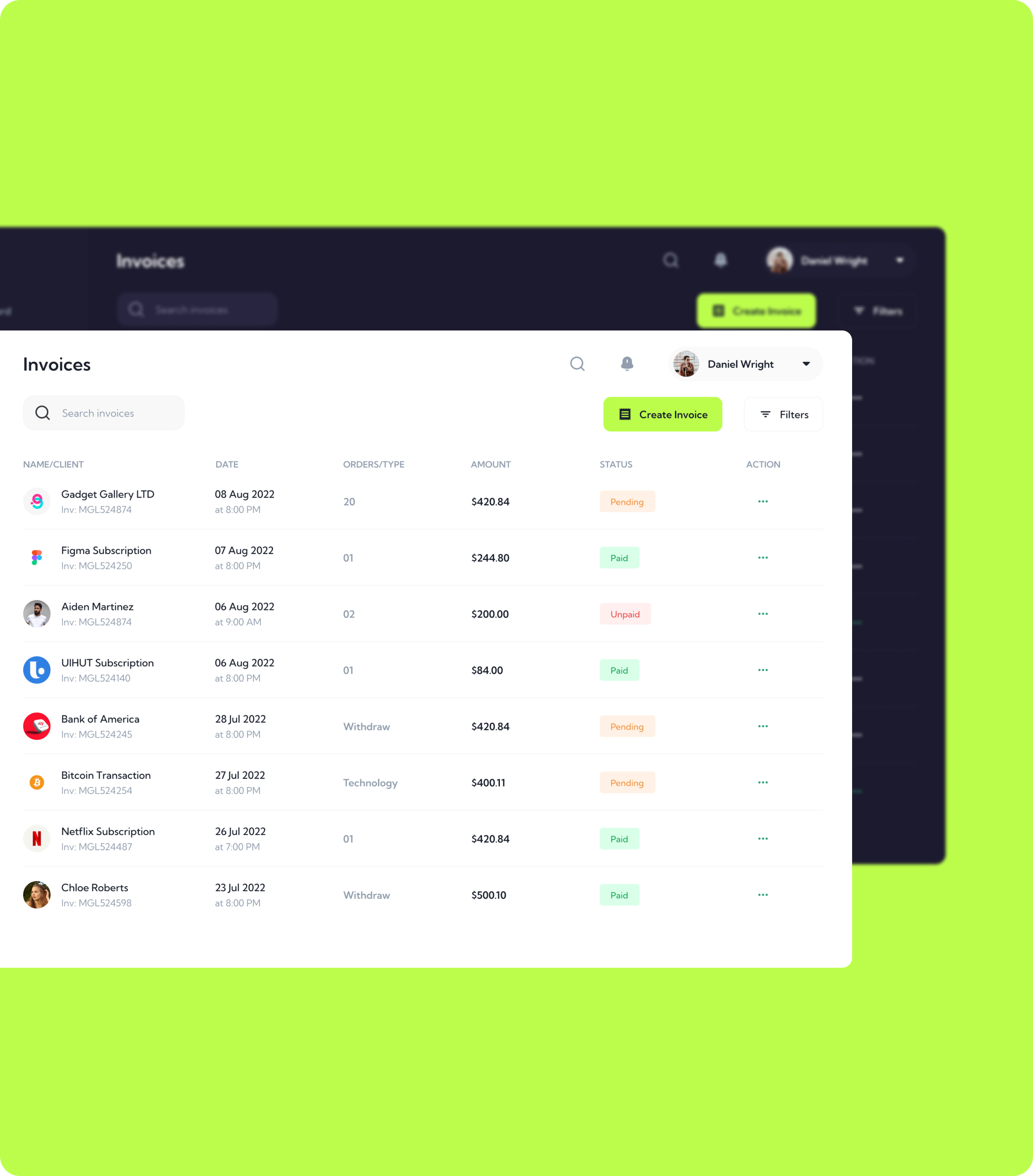Click the search magnifier icon

[578, 363]
